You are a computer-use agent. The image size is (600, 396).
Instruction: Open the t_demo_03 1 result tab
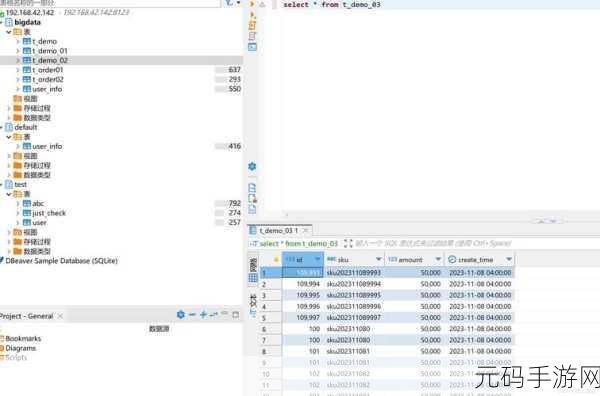pyautogui.click(x=278, y=231)
